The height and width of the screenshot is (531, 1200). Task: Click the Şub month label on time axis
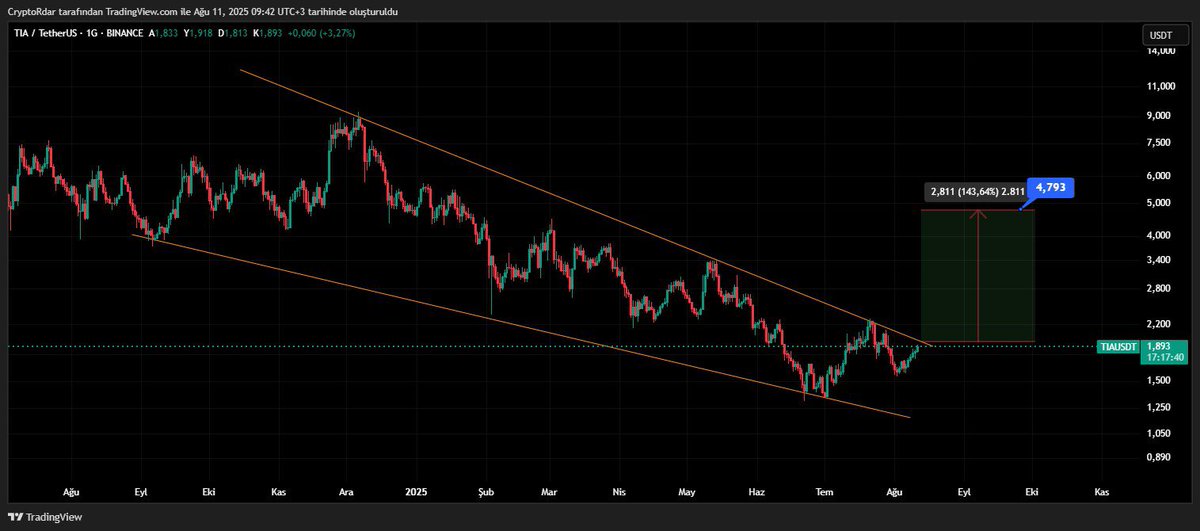coord(485,493)
